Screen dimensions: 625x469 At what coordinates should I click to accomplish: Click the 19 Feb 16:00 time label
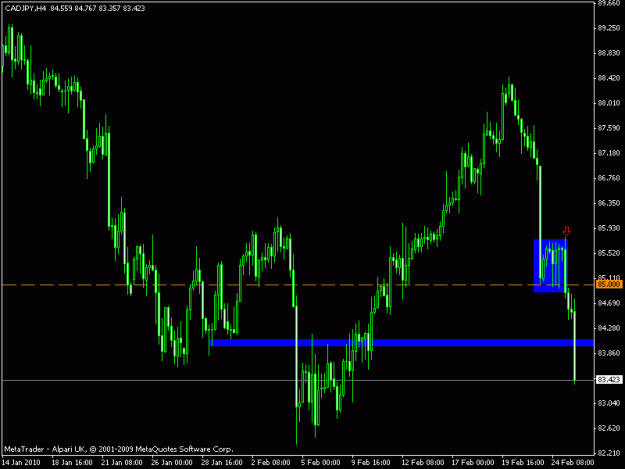(523, 463)
